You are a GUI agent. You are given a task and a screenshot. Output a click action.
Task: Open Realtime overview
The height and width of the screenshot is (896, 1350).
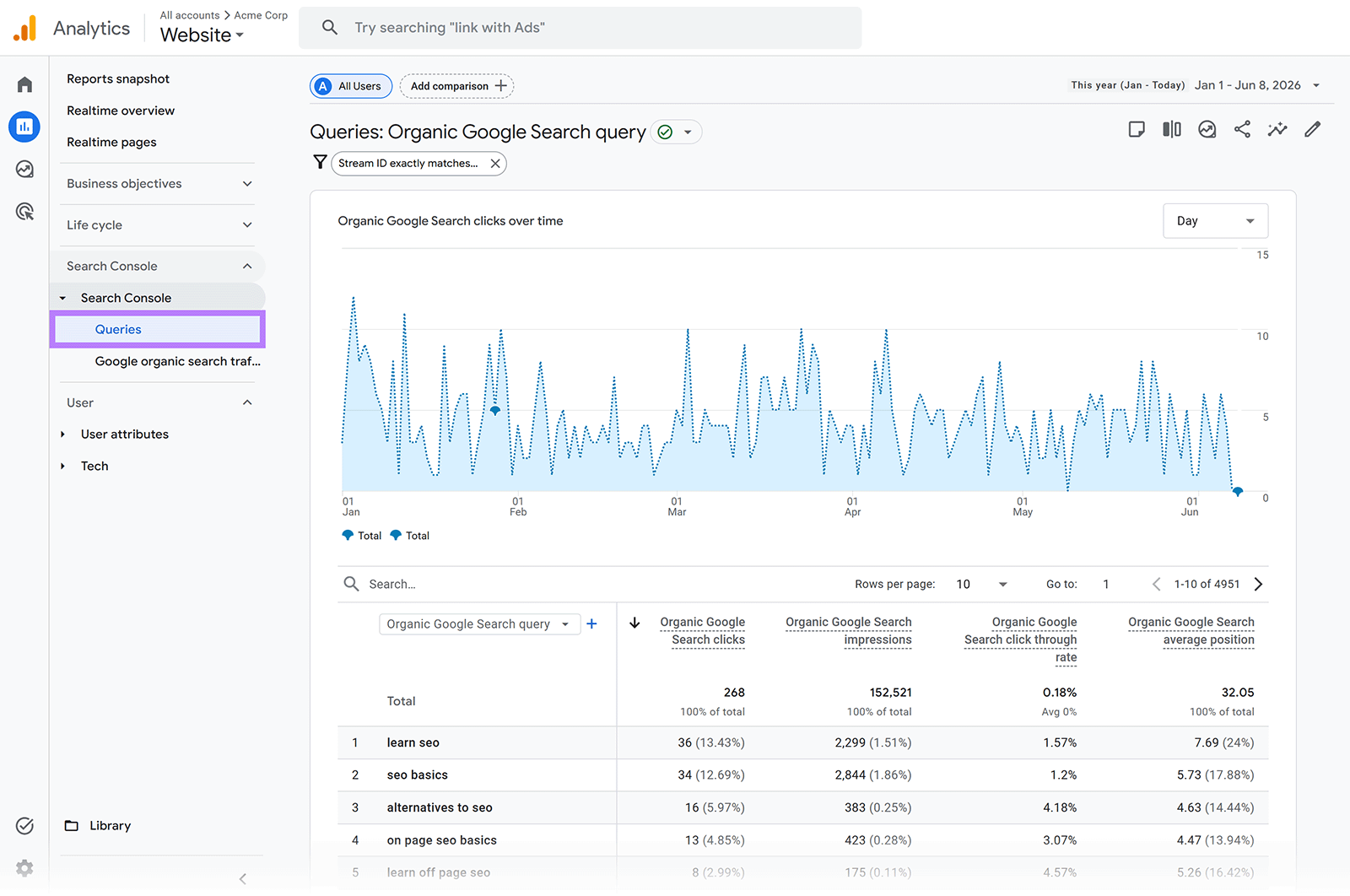pos(121,111)
